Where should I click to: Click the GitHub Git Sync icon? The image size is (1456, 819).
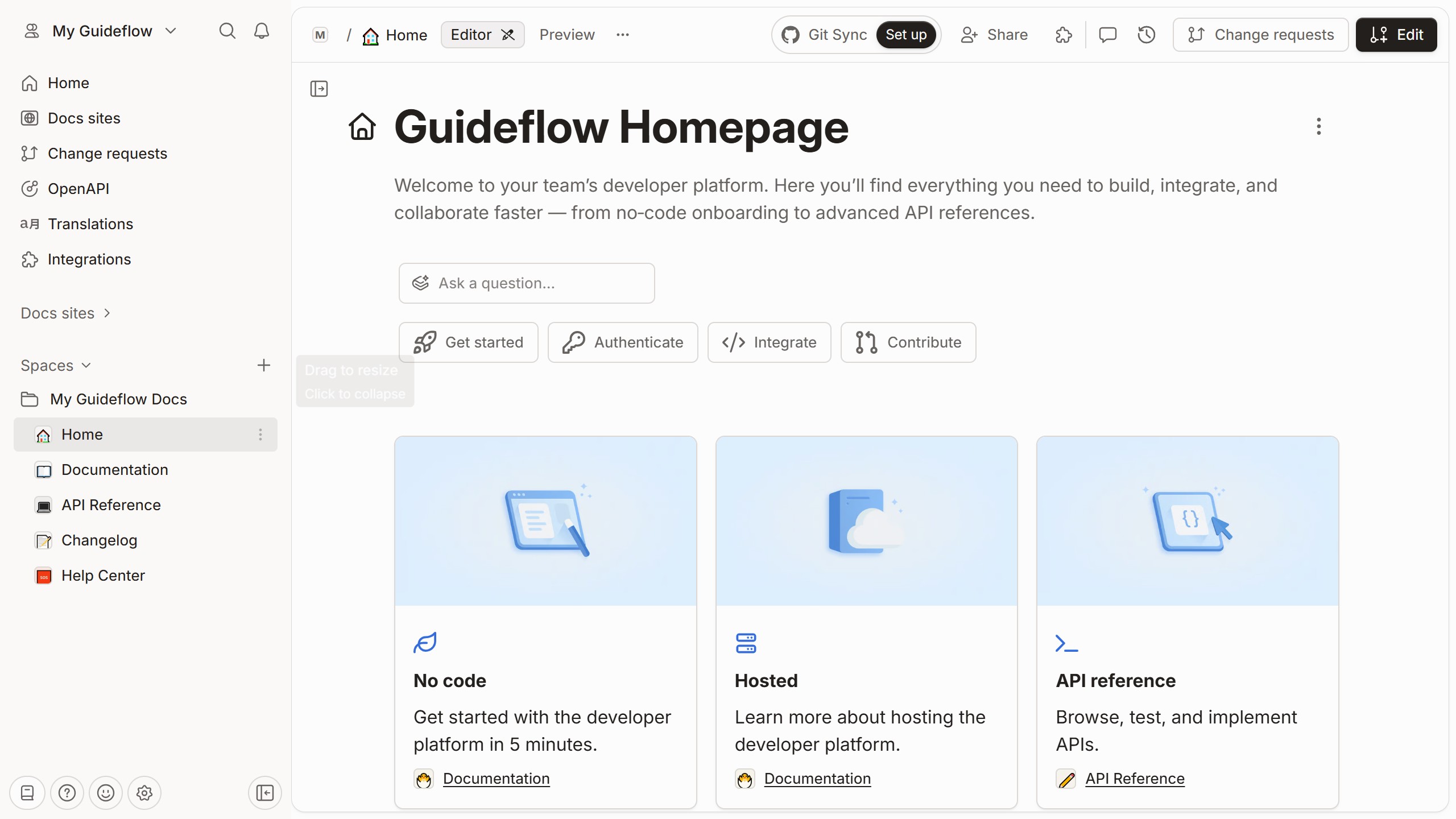[x=791, y=35]
